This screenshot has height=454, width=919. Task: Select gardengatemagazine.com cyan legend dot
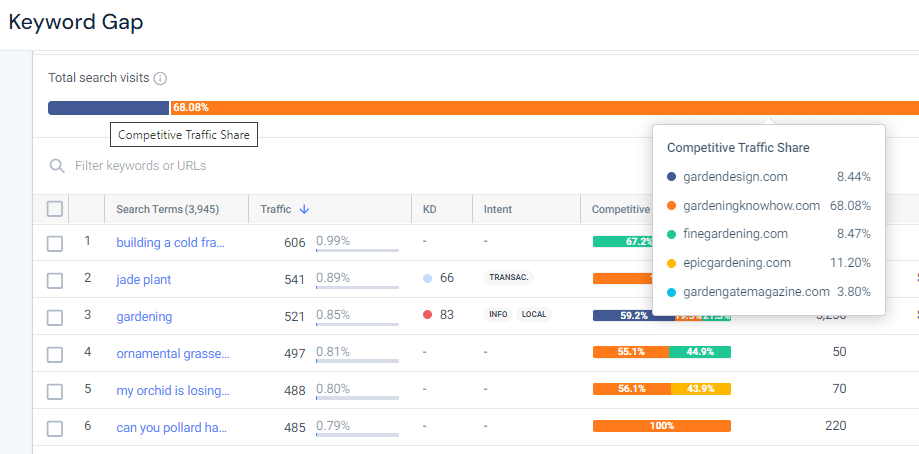(x=672, y=291)
